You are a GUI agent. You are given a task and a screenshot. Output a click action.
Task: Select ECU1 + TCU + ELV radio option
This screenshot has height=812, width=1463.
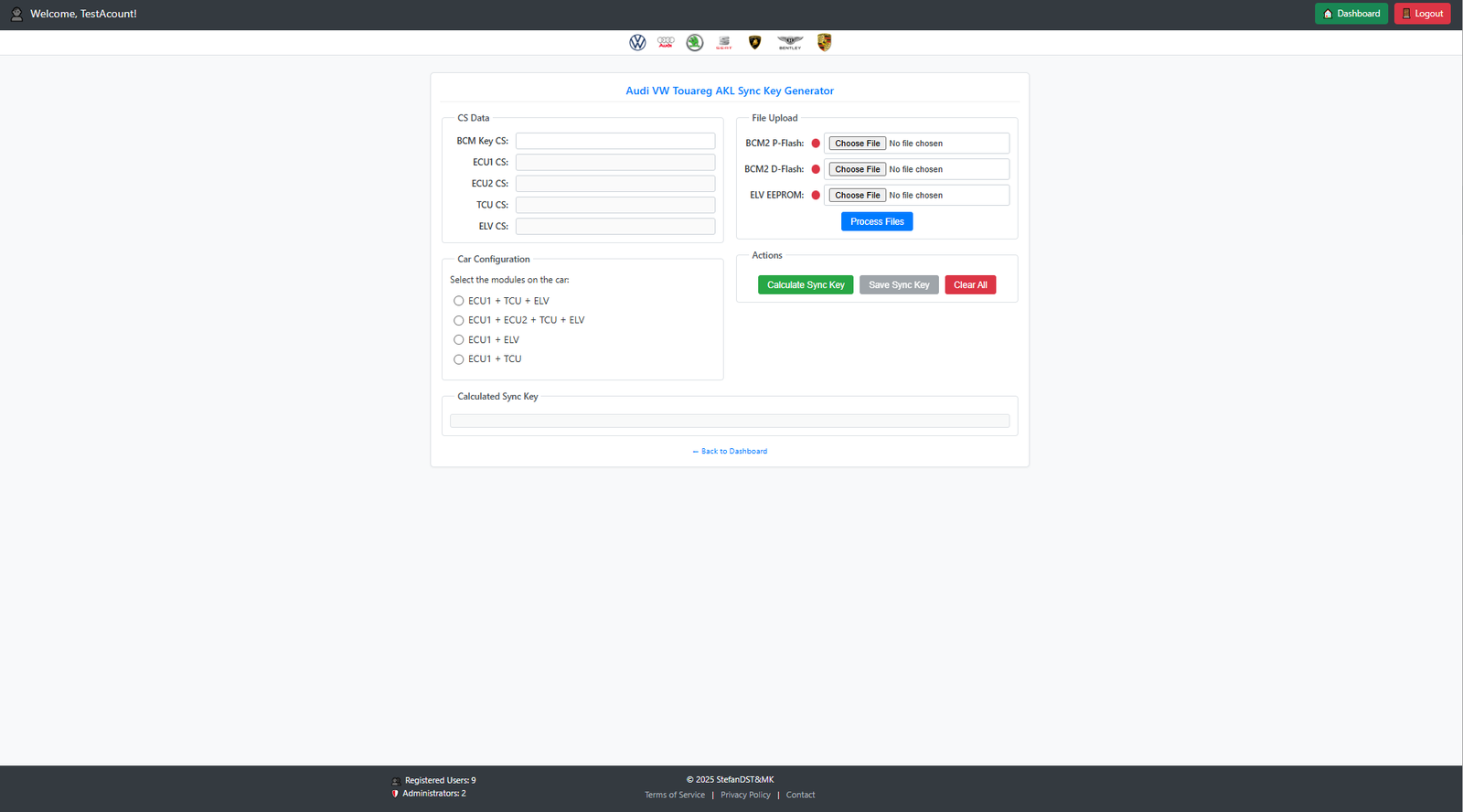pos(459,301)
